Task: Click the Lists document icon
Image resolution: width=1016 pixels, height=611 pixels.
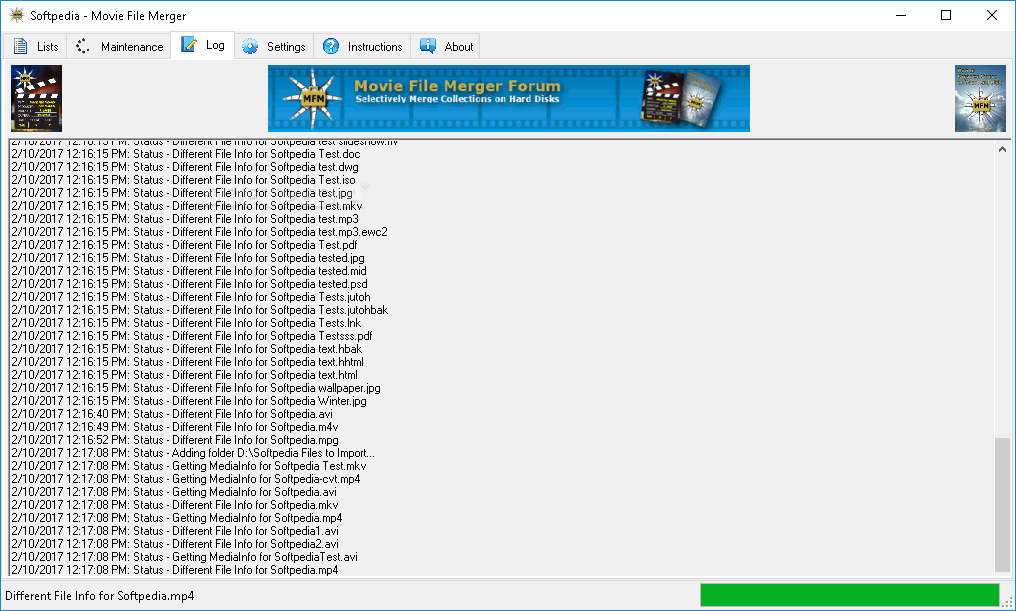Action: click(x=21, y=46)
